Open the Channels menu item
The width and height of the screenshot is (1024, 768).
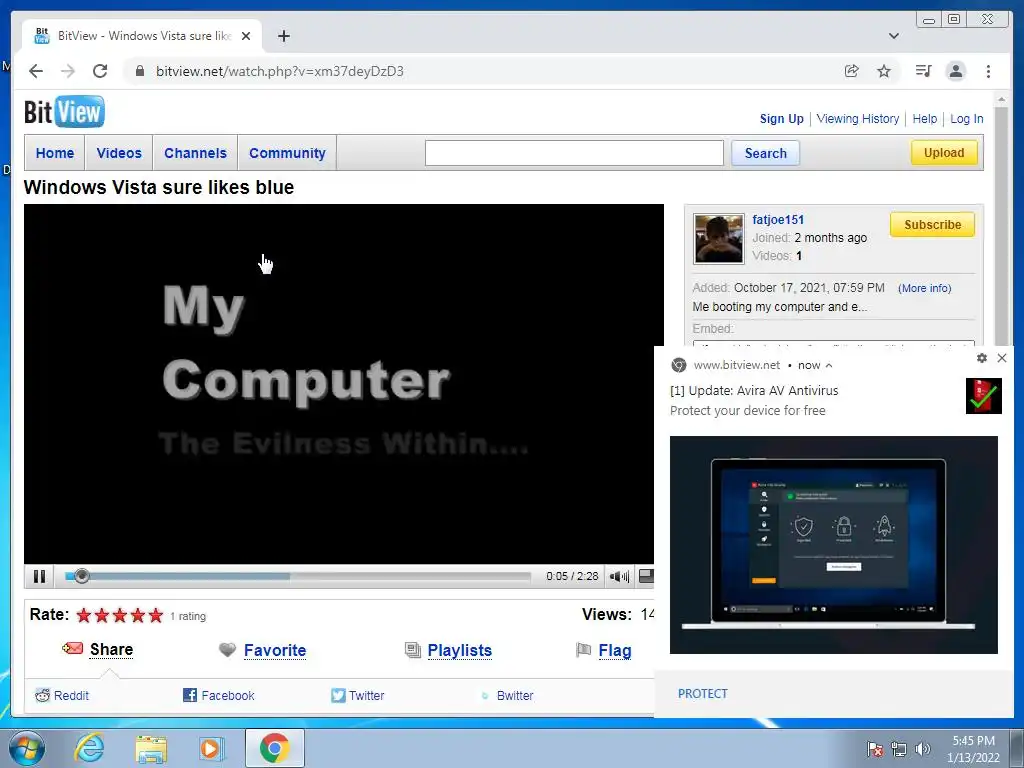click(x=195, y=153)
